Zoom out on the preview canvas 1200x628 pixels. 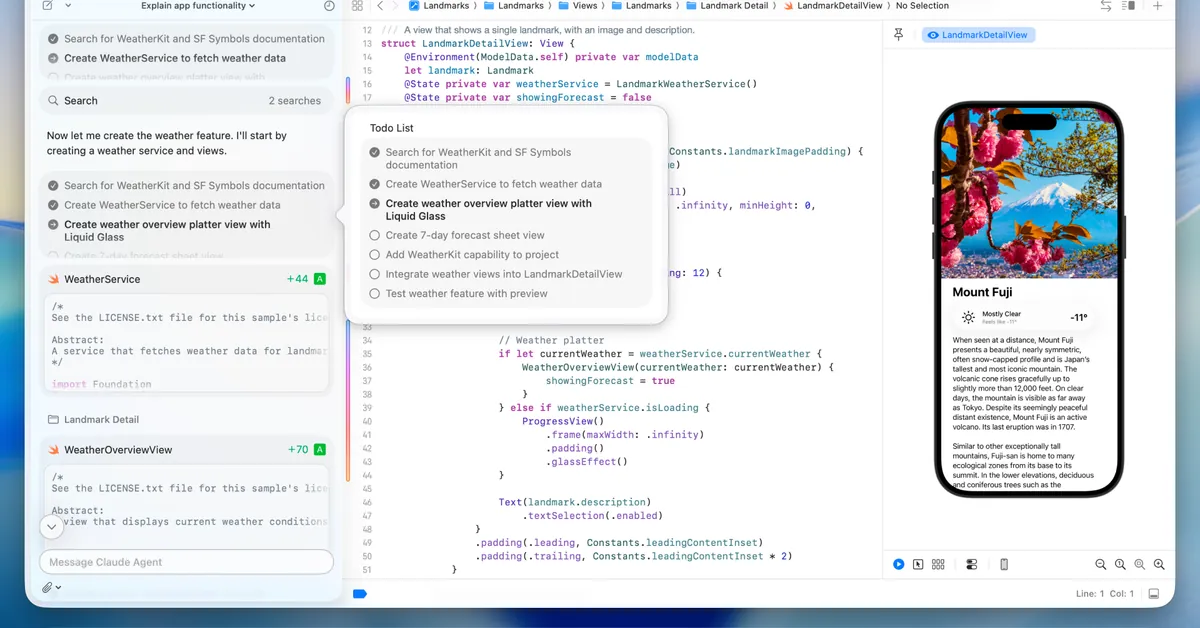pos(1101,565)
